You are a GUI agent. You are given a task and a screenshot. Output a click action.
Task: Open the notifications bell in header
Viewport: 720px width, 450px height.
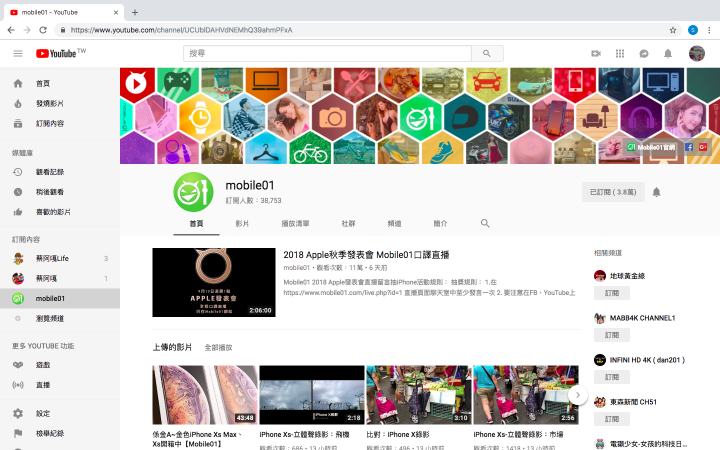pos(668,54)
